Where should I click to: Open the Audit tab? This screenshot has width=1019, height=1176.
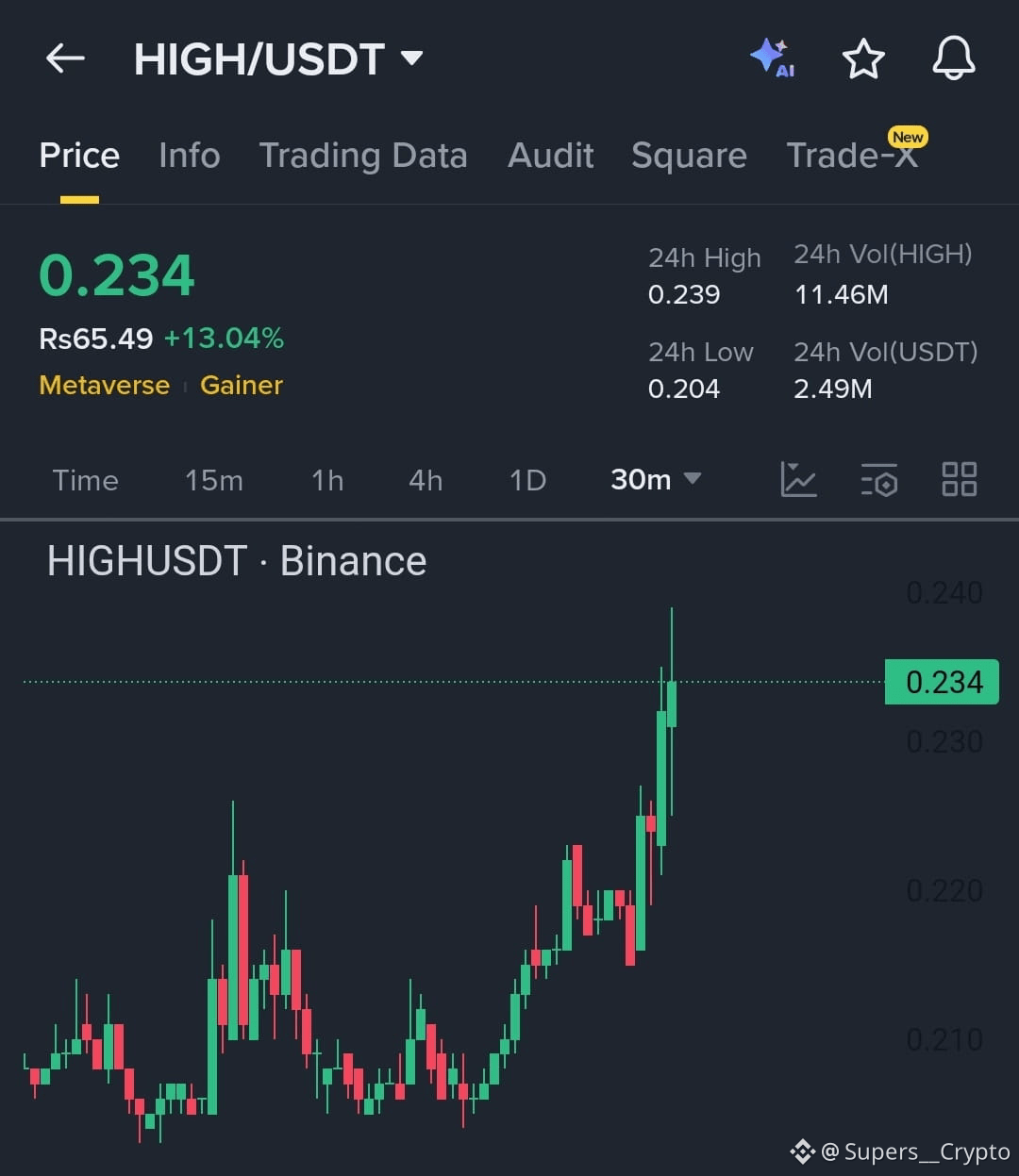[x=551, y=156]
